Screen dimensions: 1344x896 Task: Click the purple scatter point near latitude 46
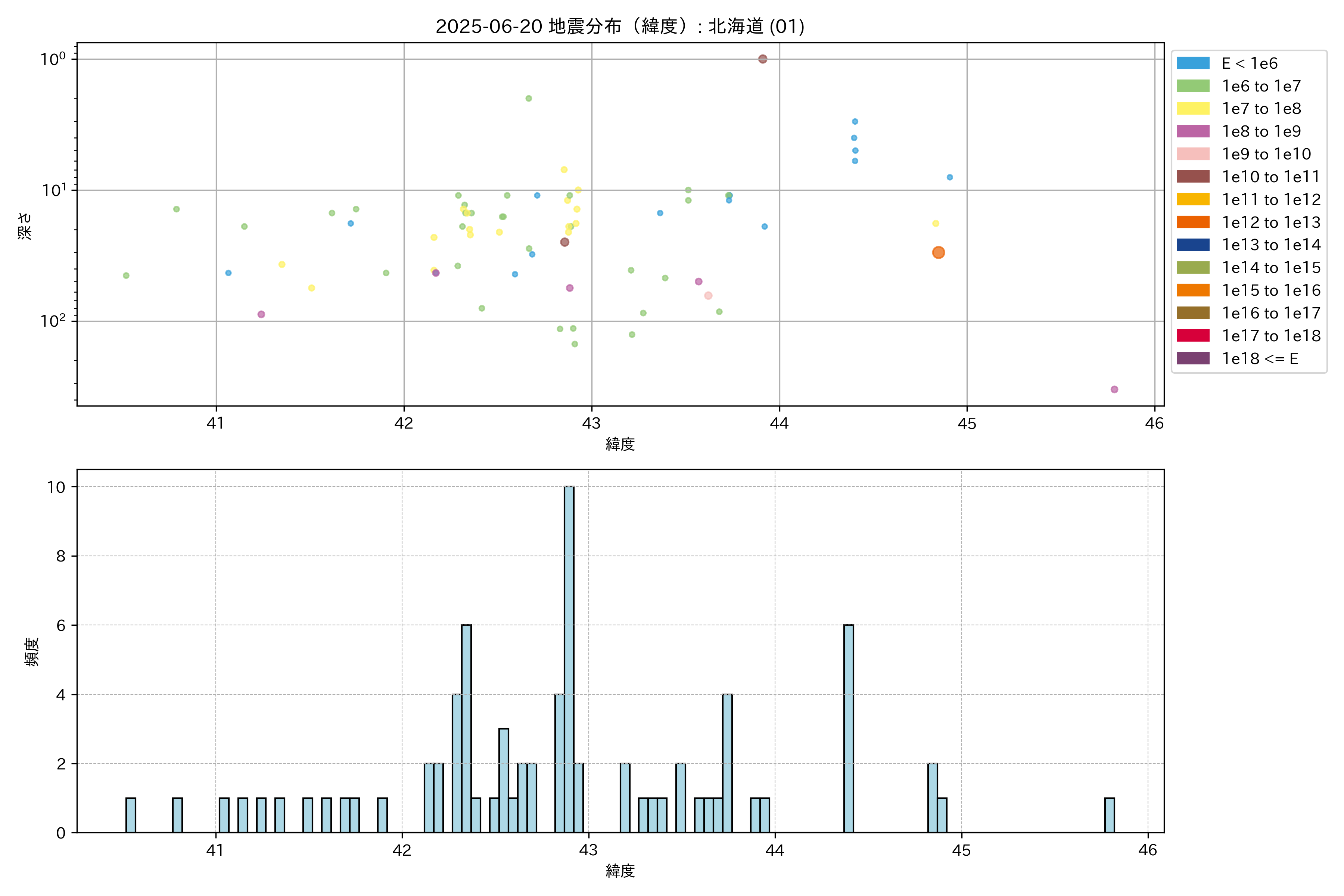(x=1114, y=389)
